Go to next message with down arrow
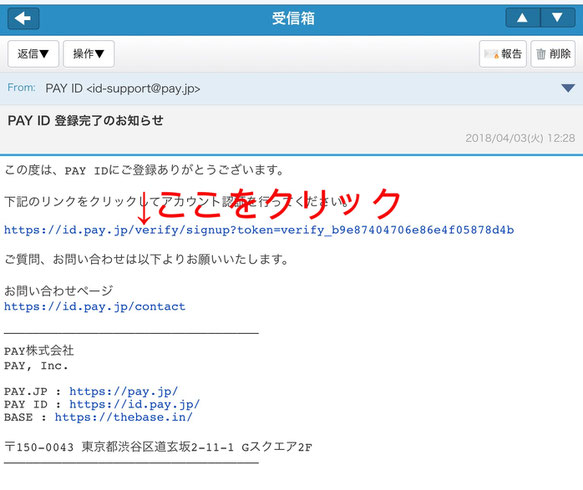This screenshot has width=583, height=490. (x=557, y=18)
